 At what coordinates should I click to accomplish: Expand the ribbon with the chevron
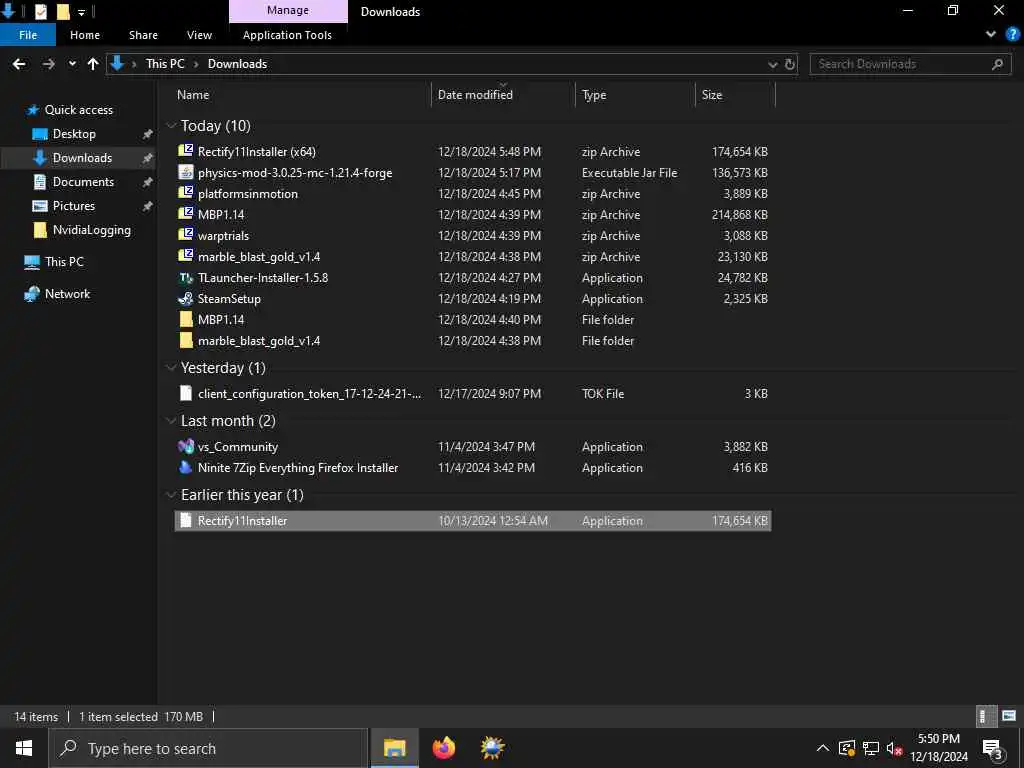coord(991,35)
